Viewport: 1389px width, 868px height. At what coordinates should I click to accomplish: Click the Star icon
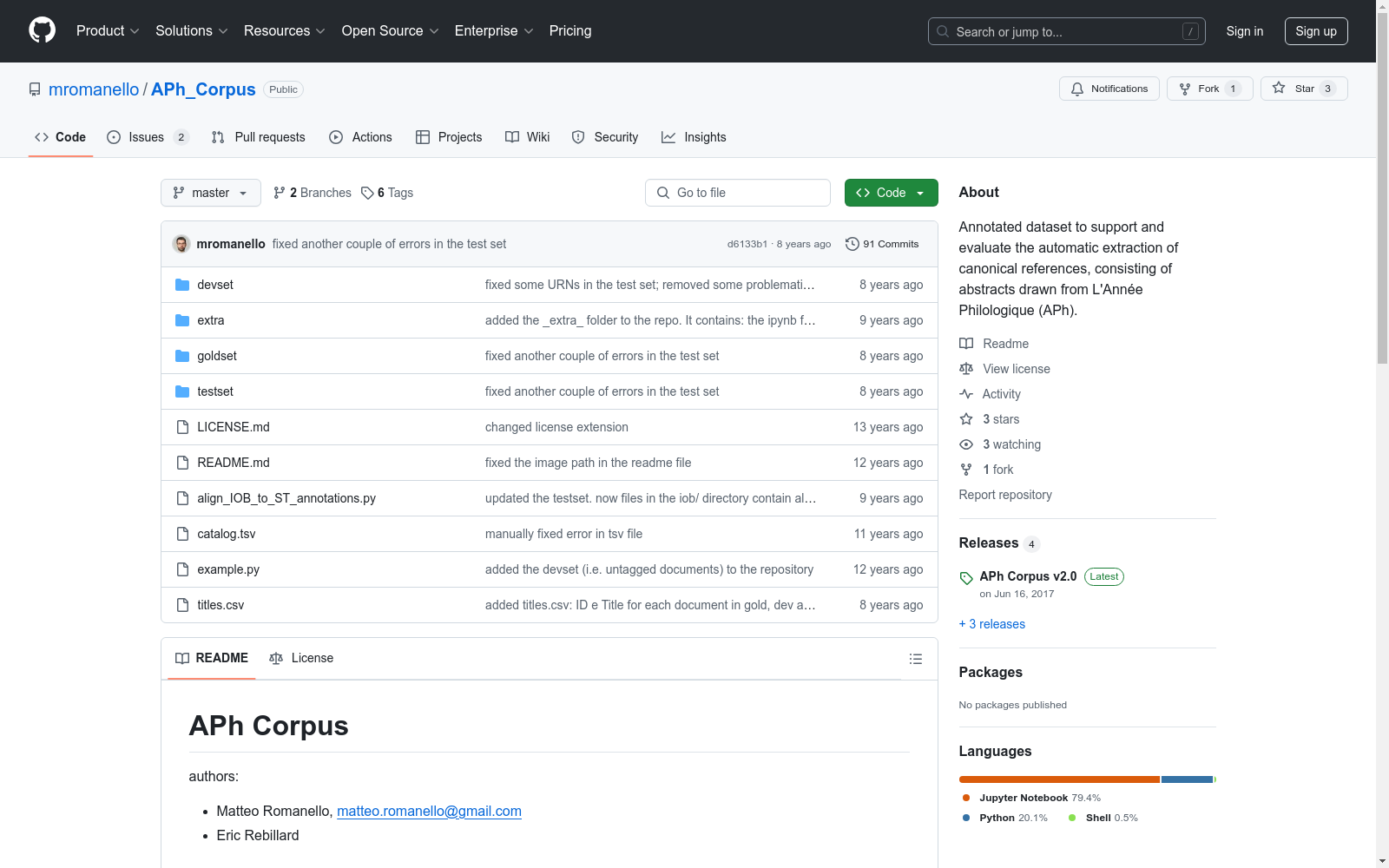(x=1279, y=88)
